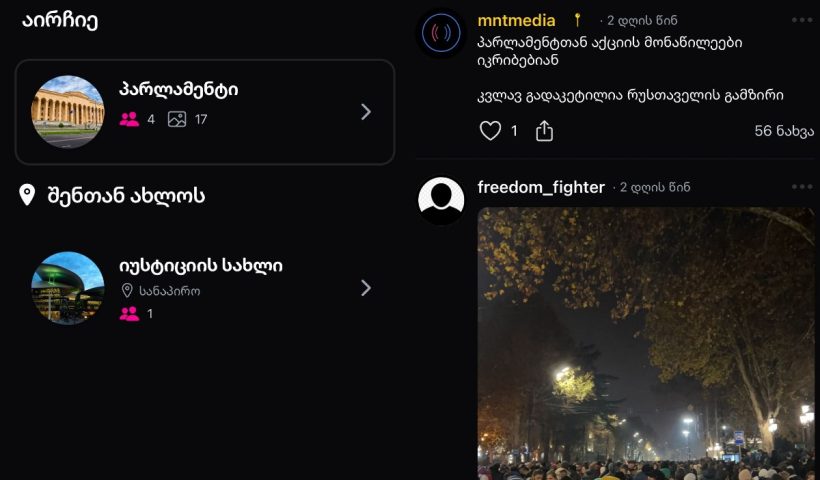Click the 56 ნახვა view count
The image size is (820, 480).
pyautogui.click(x=783, y=131)
